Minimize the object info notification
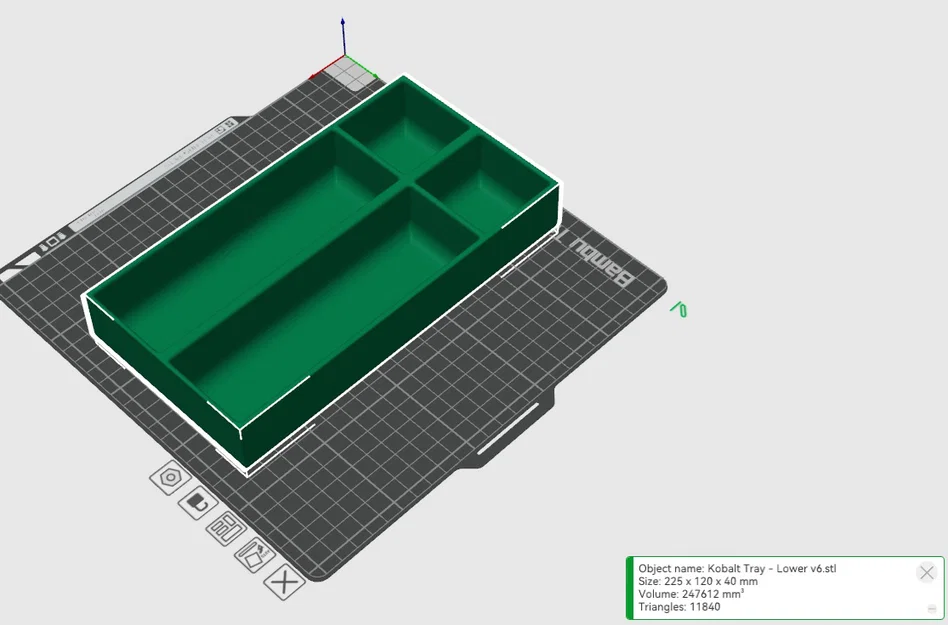Image resolution: width=948 pixels, height=625 pixels. pos(932,609)
